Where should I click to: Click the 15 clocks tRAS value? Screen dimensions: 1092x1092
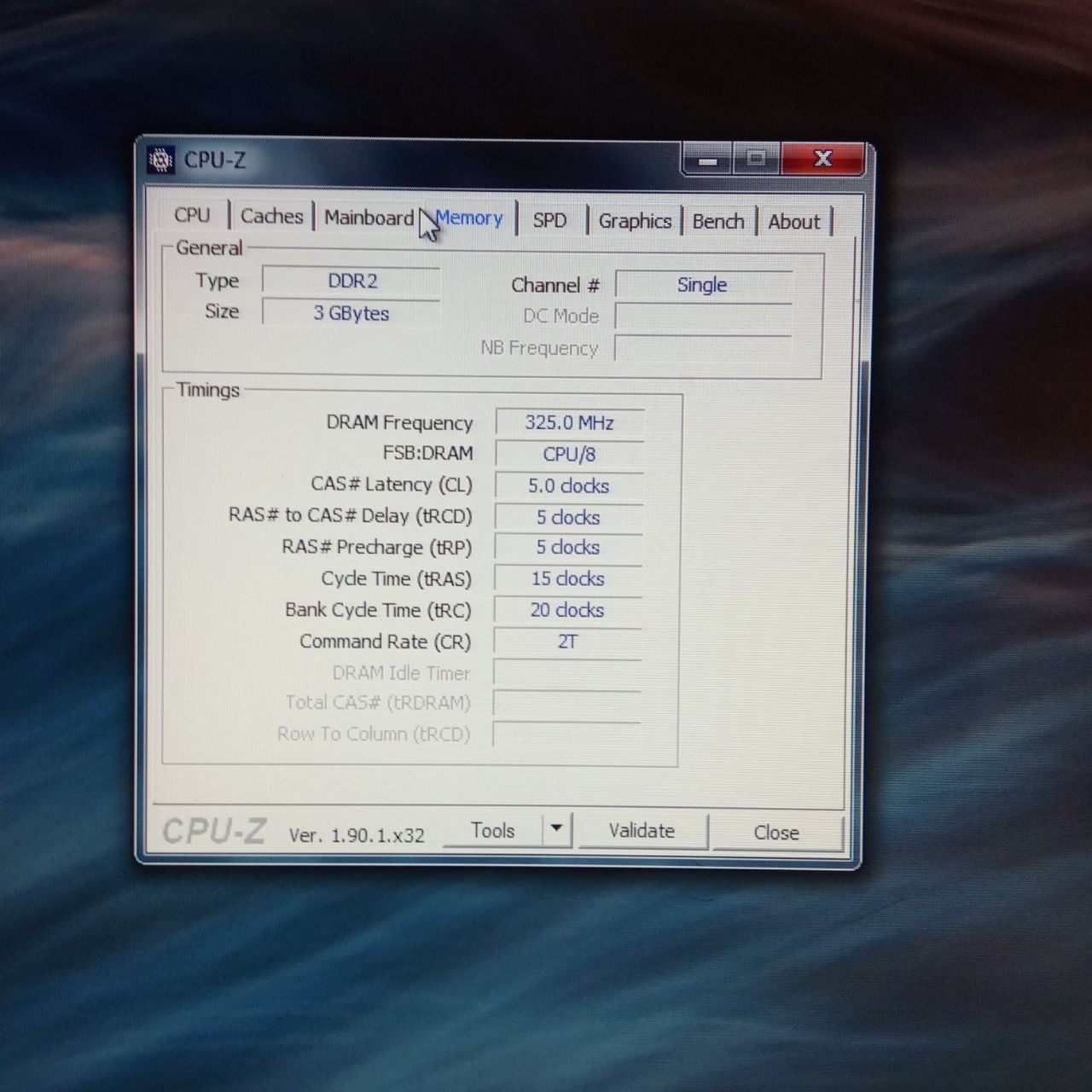(x=567, y=578)
